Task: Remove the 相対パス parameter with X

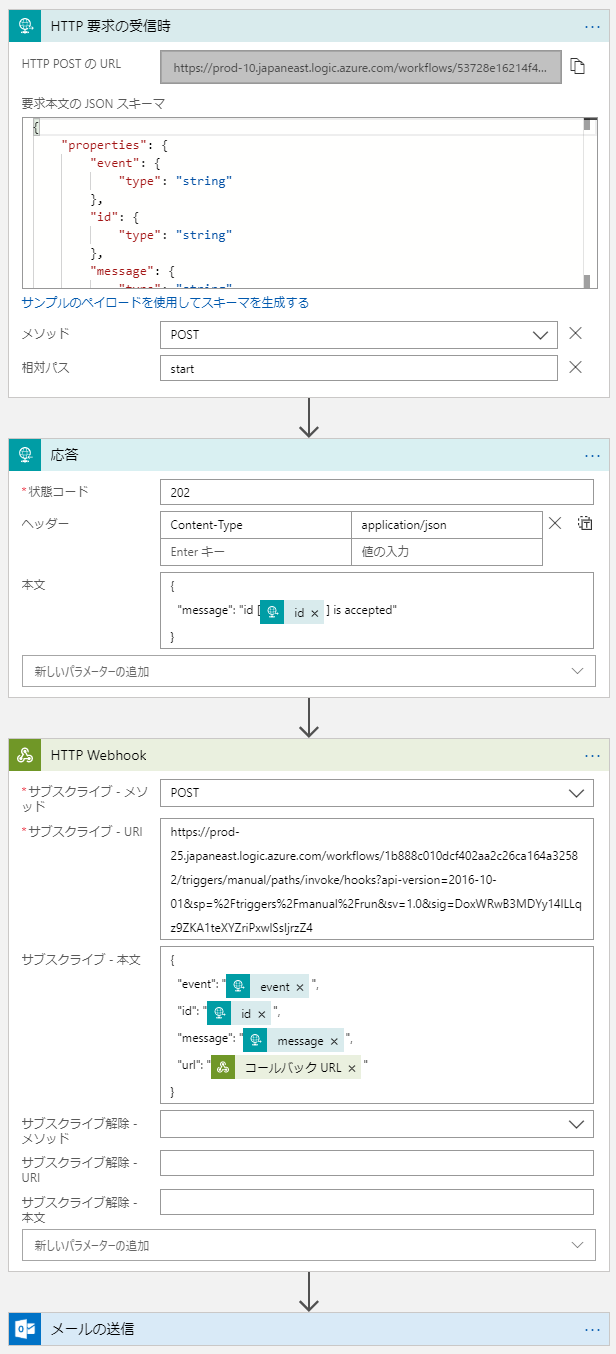Action: pos(575,367)
